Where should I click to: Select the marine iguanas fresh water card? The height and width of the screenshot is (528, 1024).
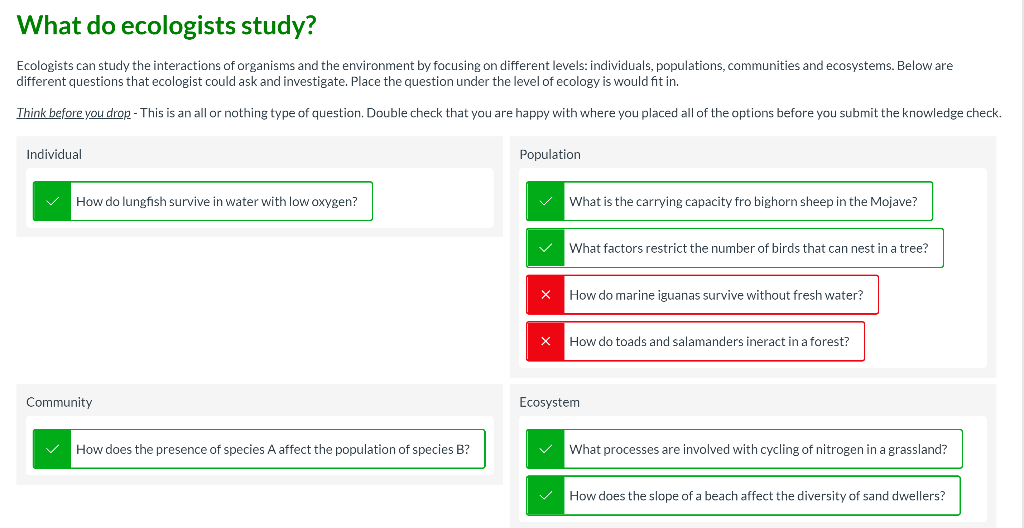click(x=716, y=295)
